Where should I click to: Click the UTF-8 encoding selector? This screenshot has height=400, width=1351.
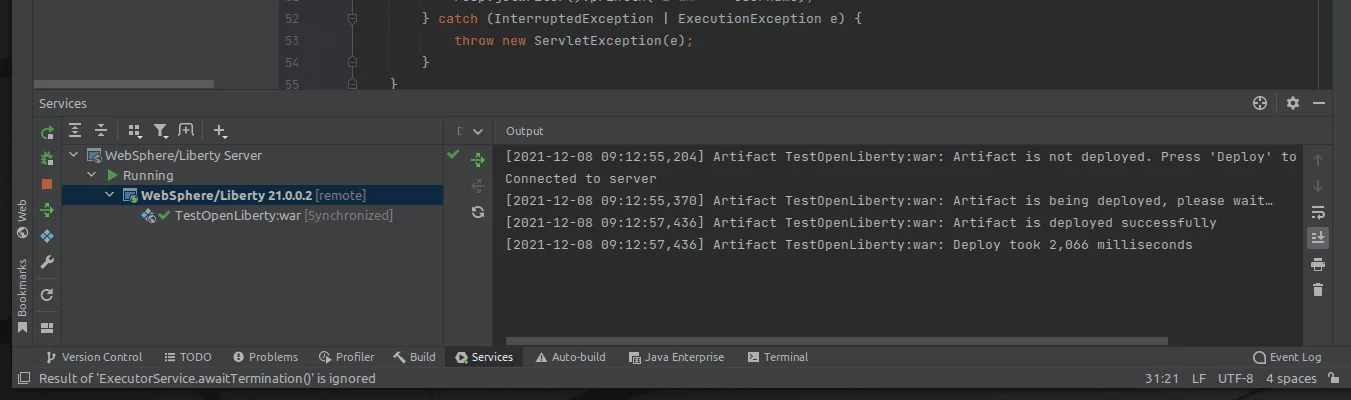click(x=1235, y=379)
